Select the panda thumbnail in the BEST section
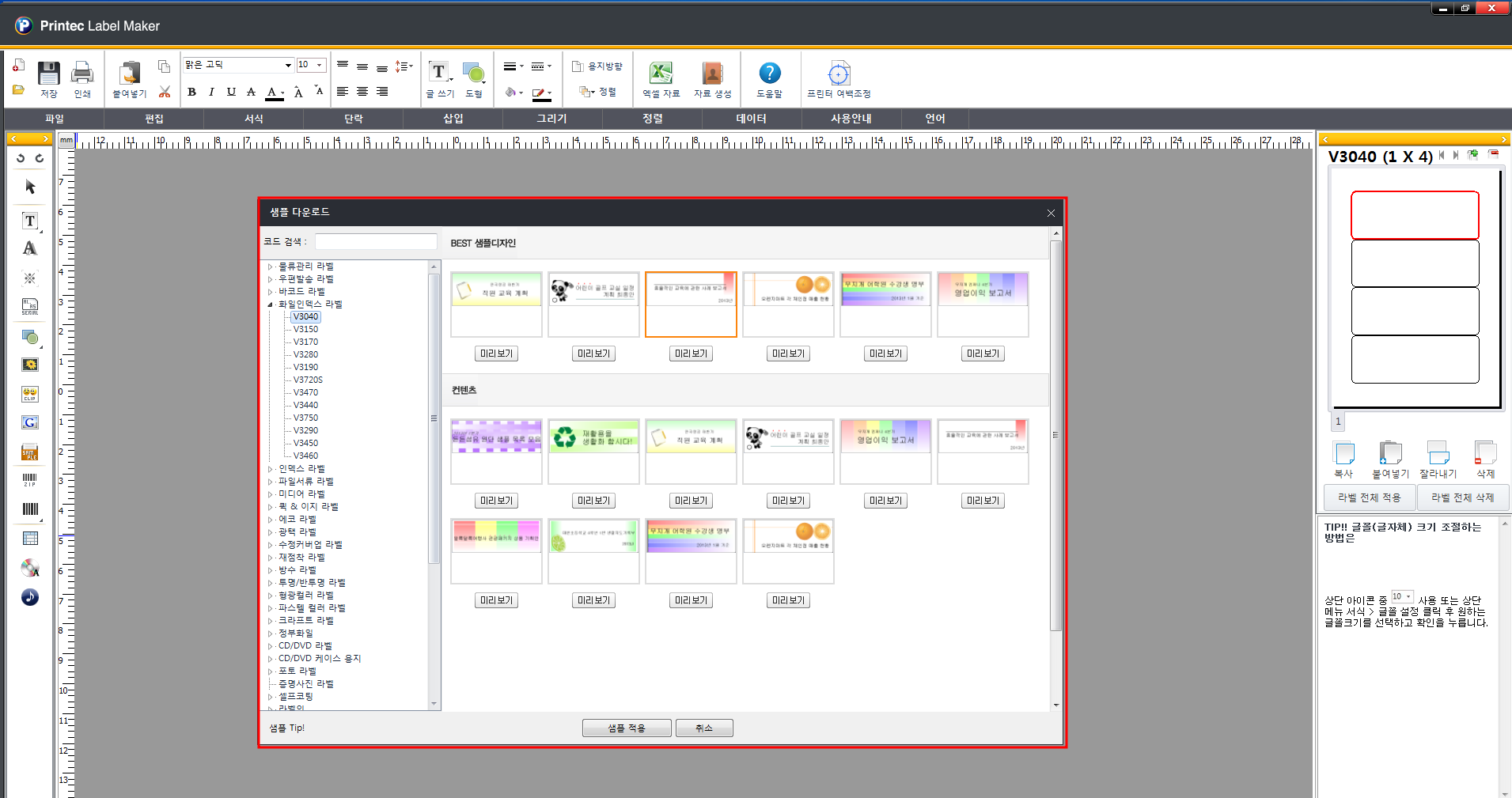The width and height of the screenshot is (1512, 798). tap(593, 304)
